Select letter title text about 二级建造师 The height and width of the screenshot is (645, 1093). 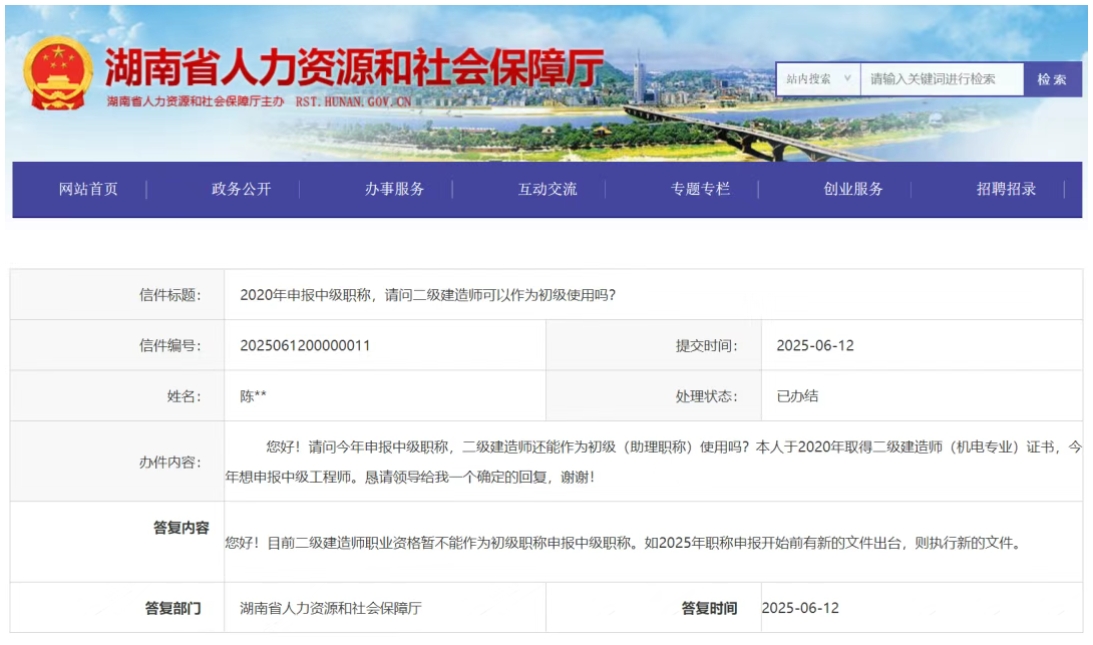click(428, 295)
